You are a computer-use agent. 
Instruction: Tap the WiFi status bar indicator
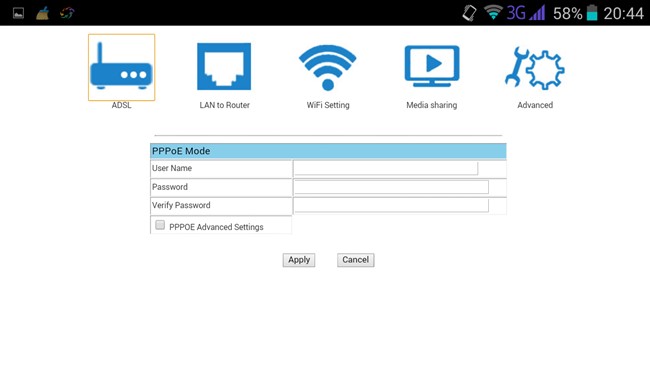(x=493, y=12)
